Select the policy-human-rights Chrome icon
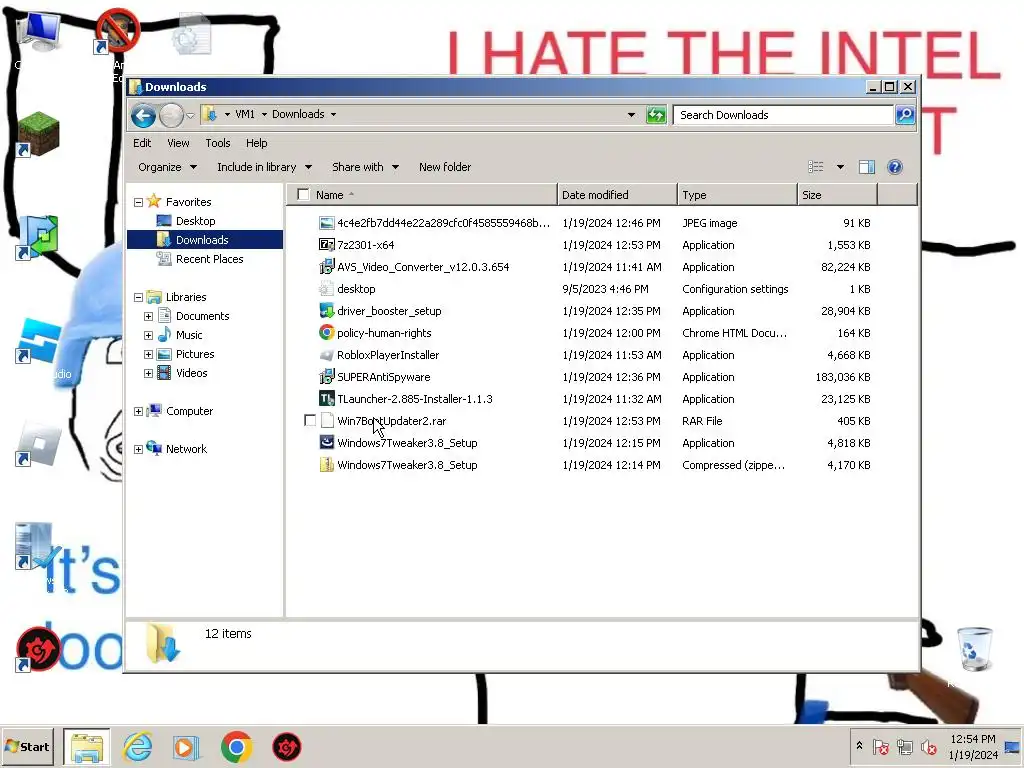The width and height of the screenshot is (1024, 768). click(x=327, y=333)
